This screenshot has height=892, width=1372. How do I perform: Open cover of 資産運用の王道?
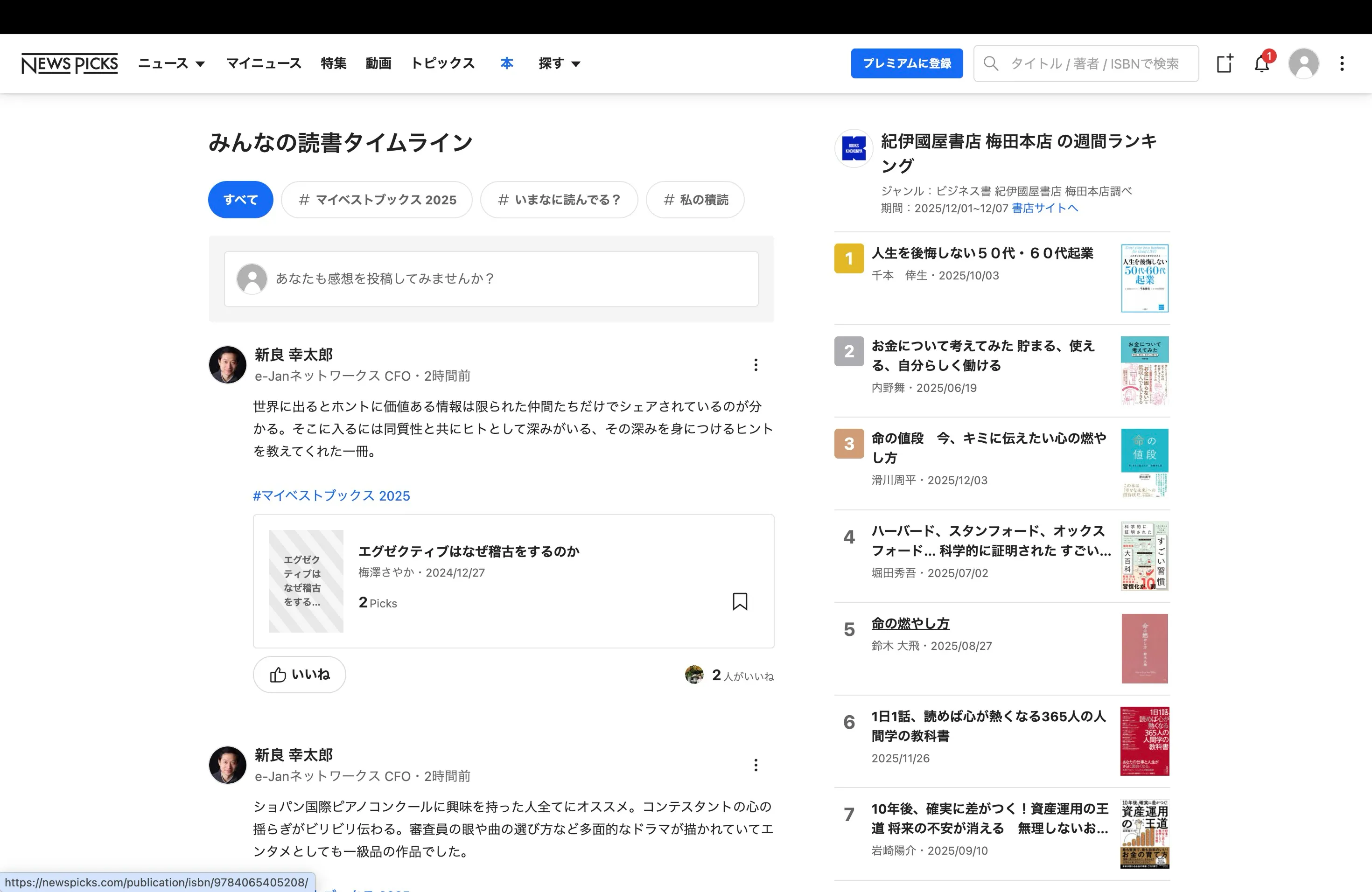click(1145, 834)
